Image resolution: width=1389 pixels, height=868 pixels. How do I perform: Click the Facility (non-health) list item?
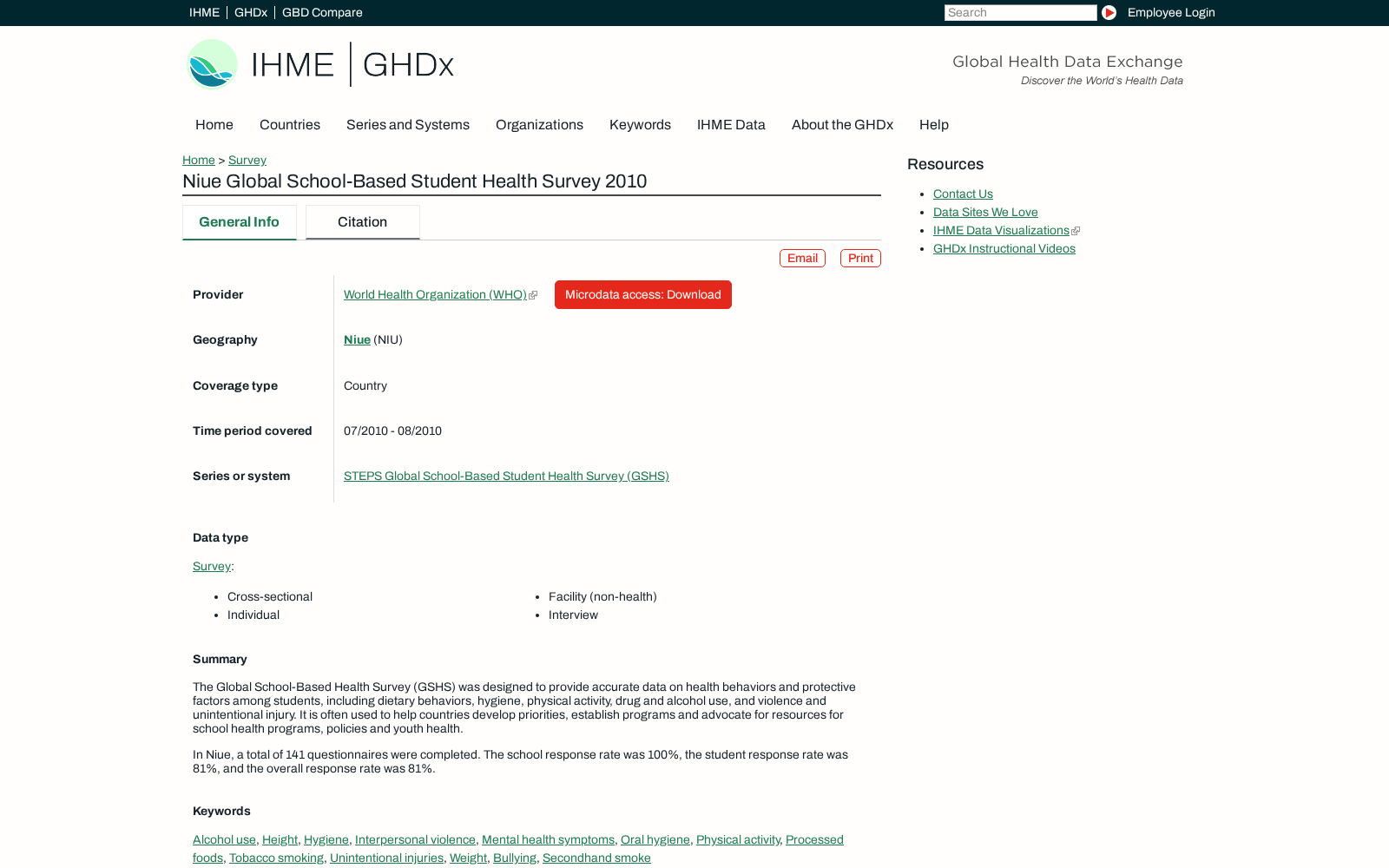[x=602, y=597]
